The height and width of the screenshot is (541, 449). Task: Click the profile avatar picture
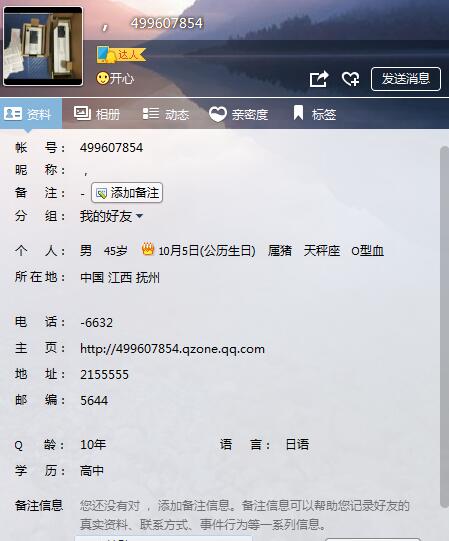(43, 46)
